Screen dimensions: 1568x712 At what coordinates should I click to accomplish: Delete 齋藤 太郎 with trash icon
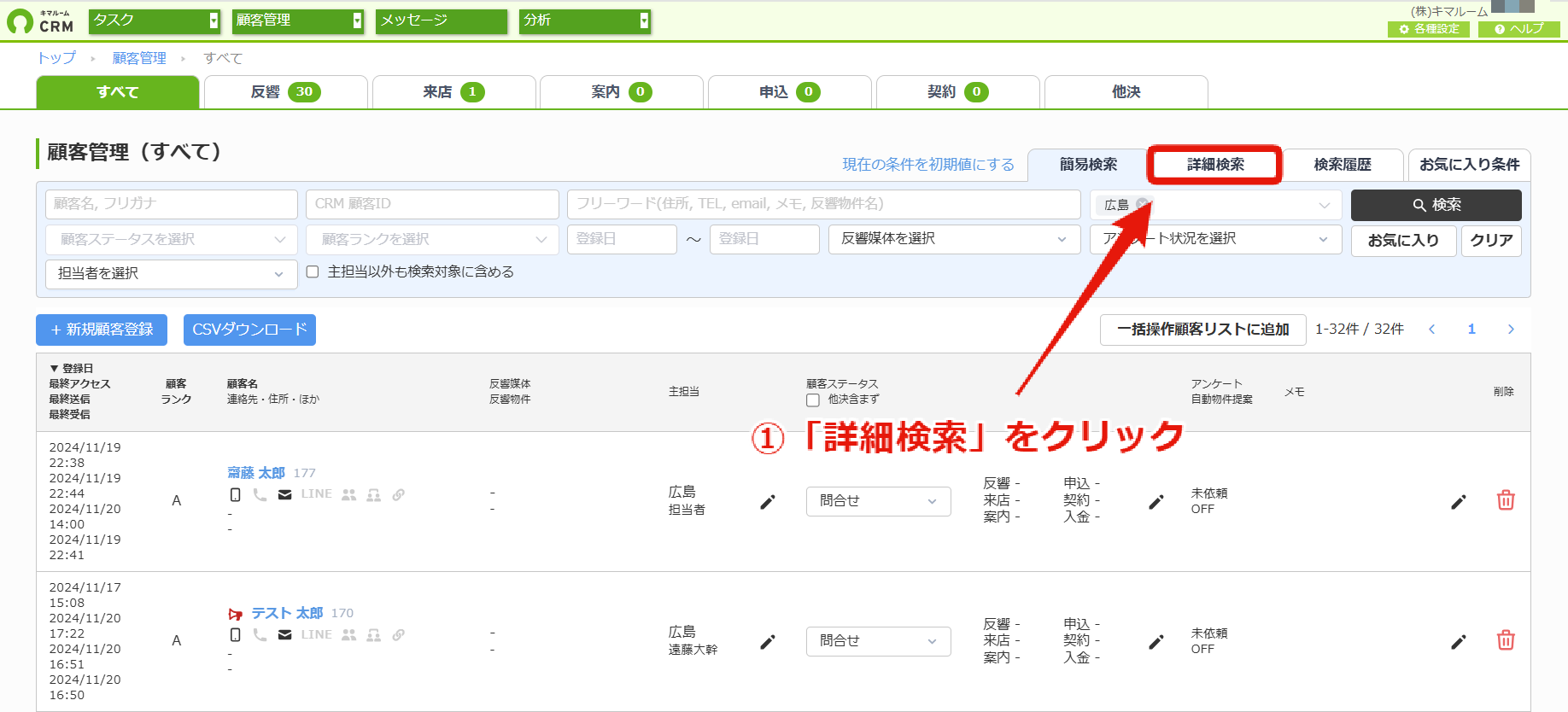tap(1506, 500)
